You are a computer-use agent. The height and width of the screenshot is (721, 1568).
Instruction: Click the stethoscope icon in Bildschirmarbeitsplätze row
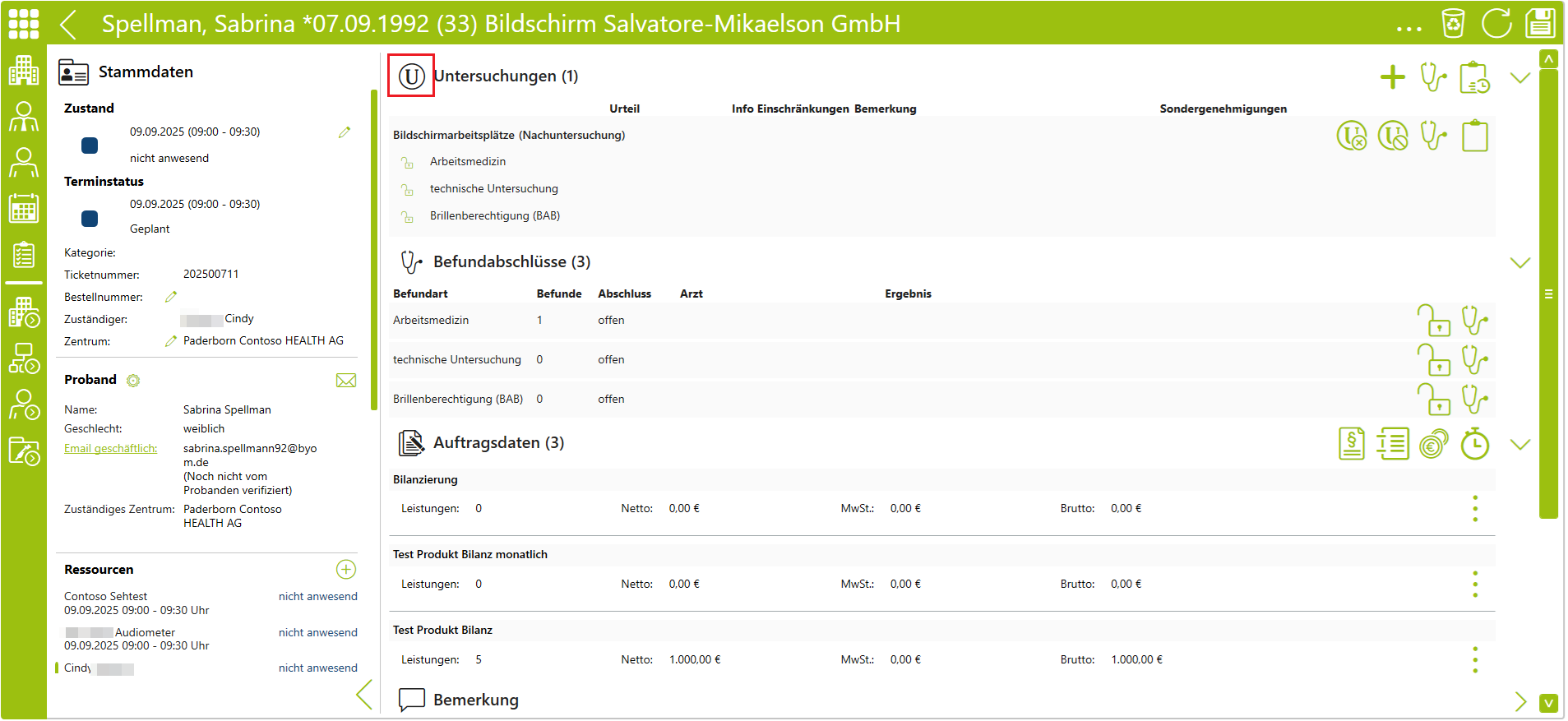click(1433, 136)
